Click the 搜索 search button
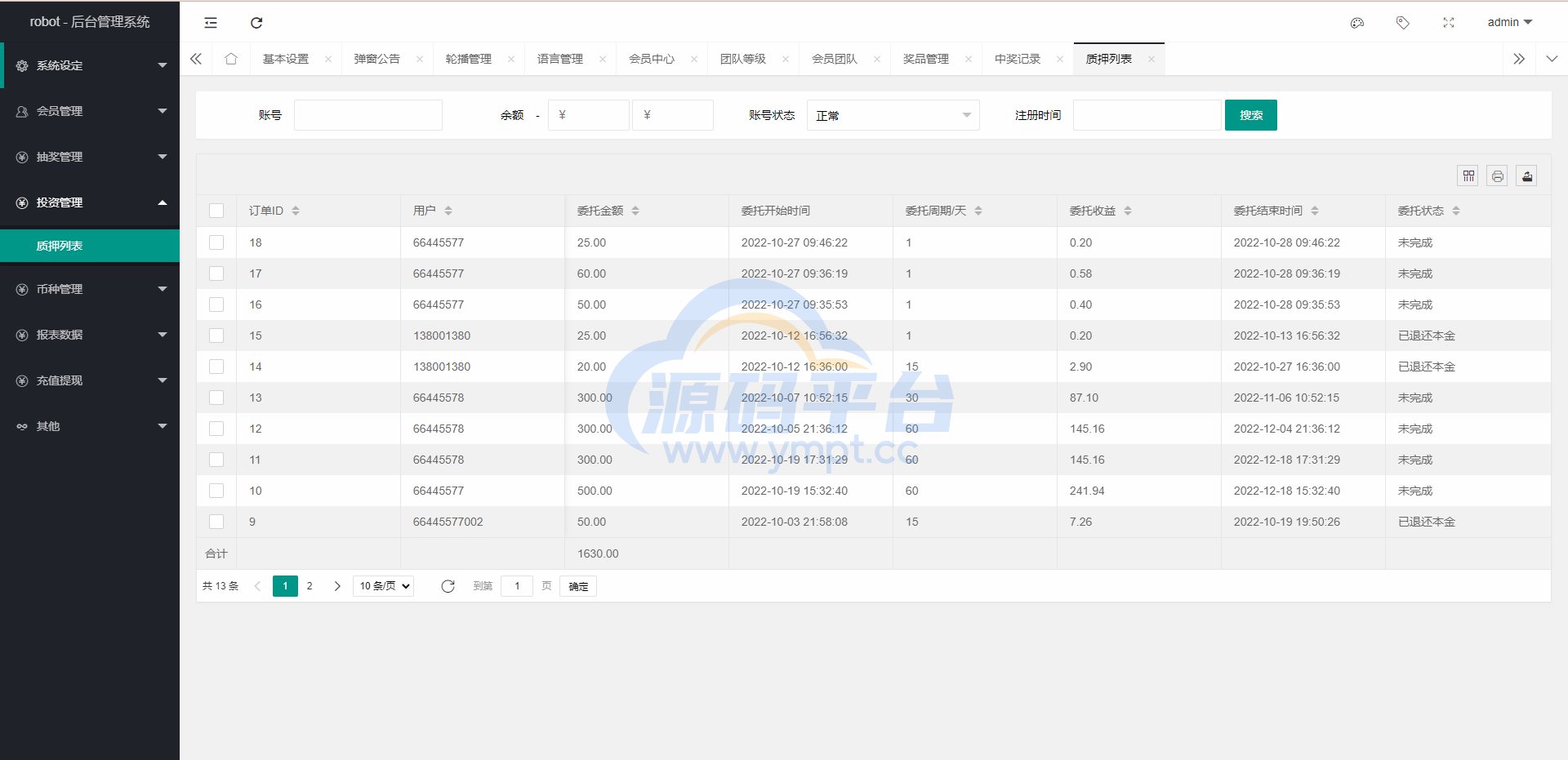The width and height of the screenshot is (1568, 760). [1251, 115]
